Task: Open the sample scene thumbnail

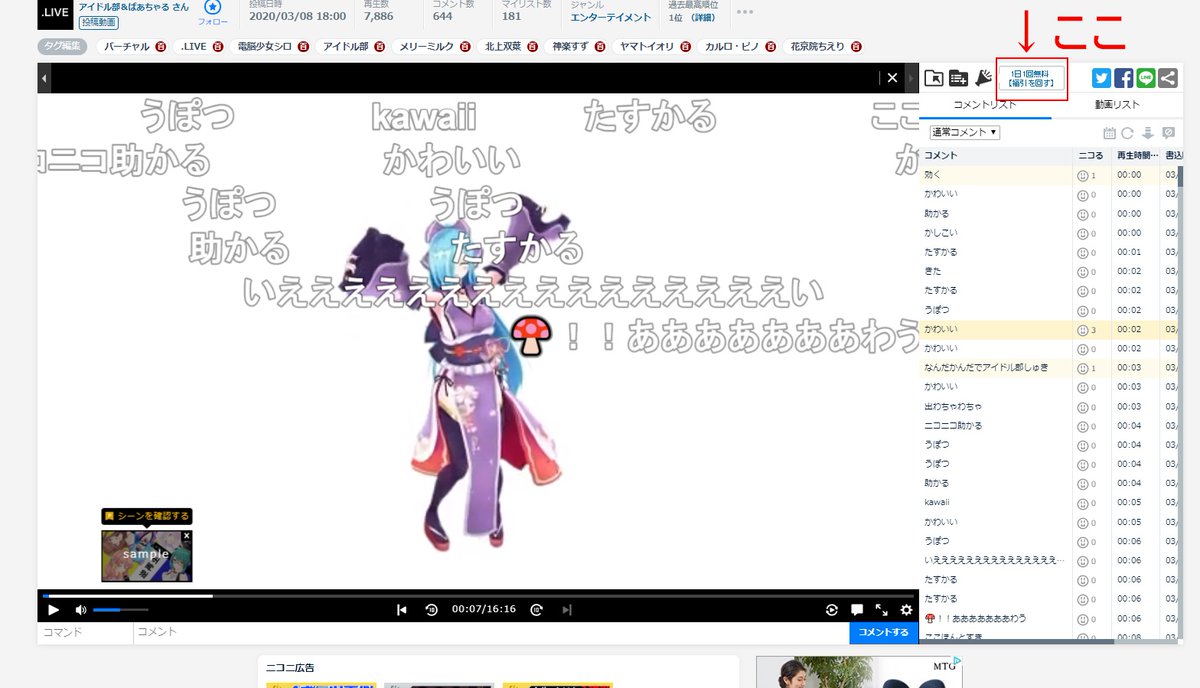Action: [x=146, y=556]
